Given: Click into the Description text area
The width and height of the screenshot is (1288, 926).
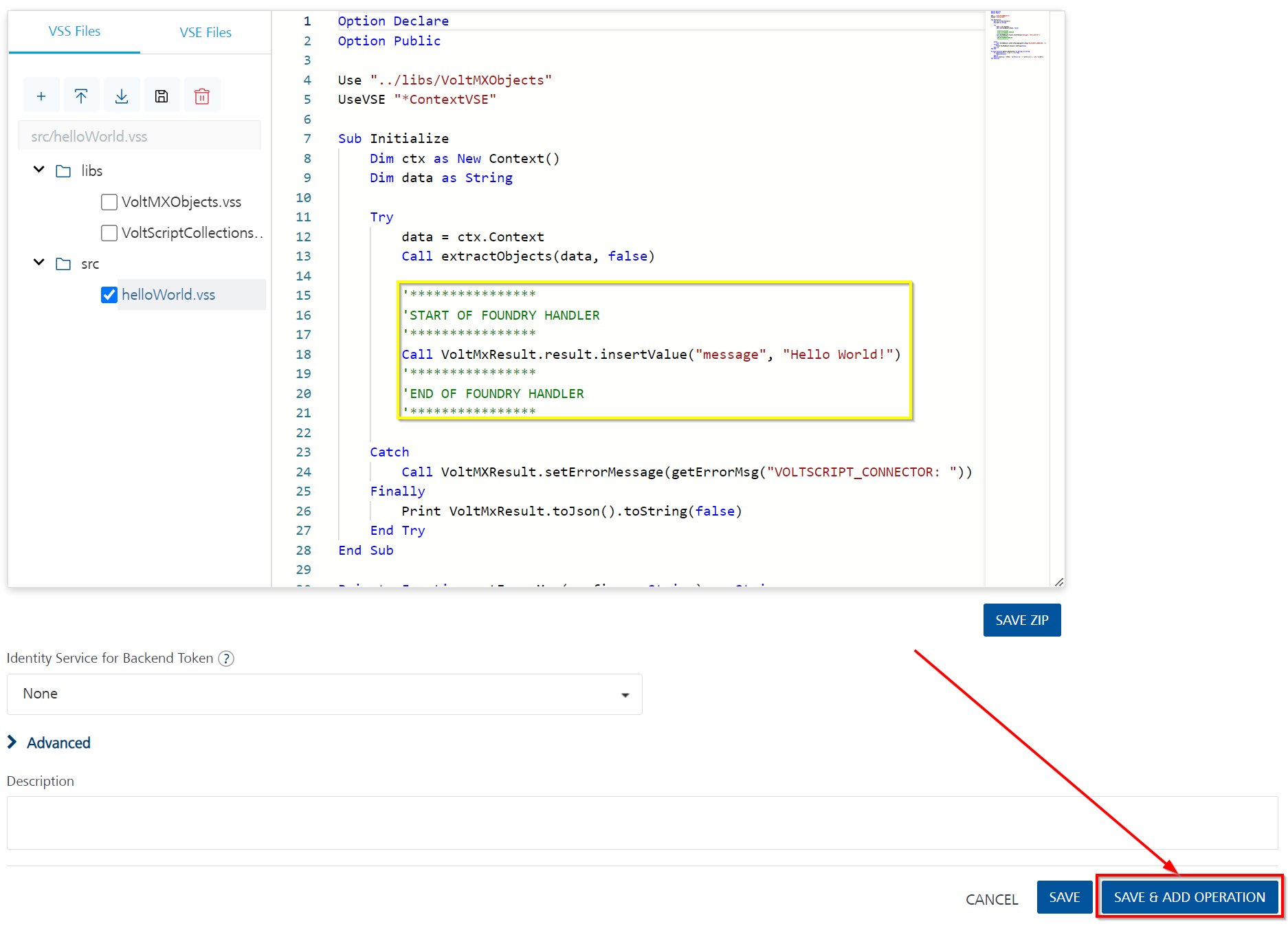Looking at the screenshot, I should pyautogui.click(x=642, y=823).
